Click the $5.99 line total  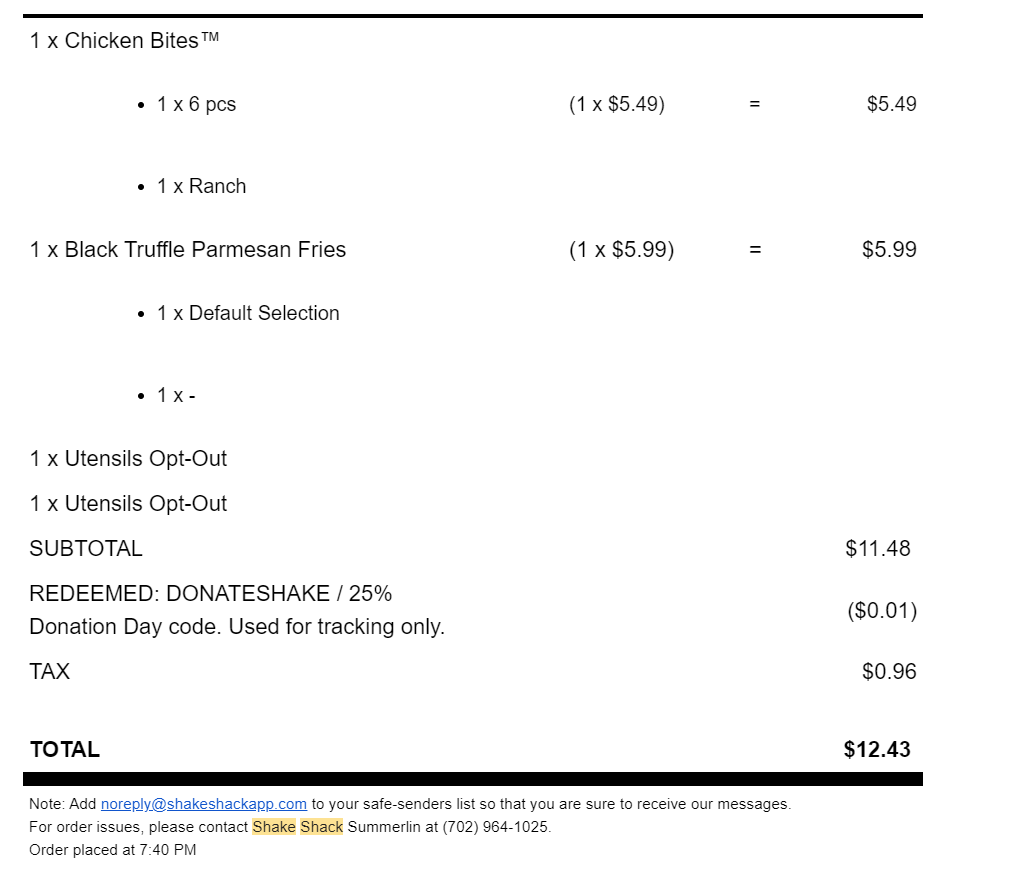click(x=889, y=250)
